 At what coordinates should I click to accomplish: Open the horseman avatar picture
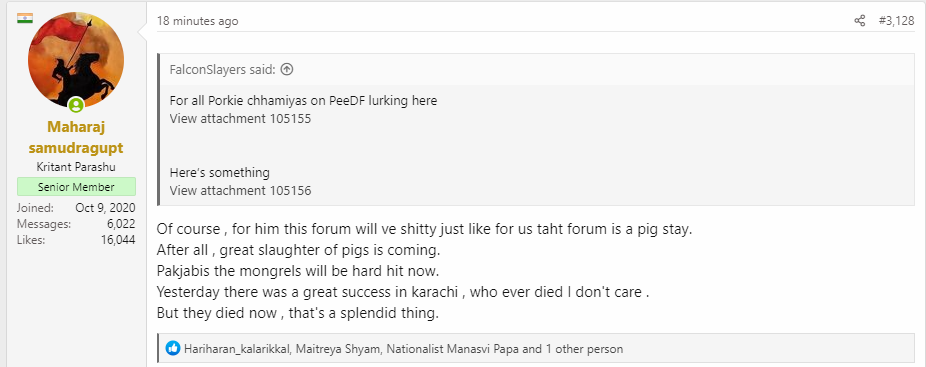(76, 60)
